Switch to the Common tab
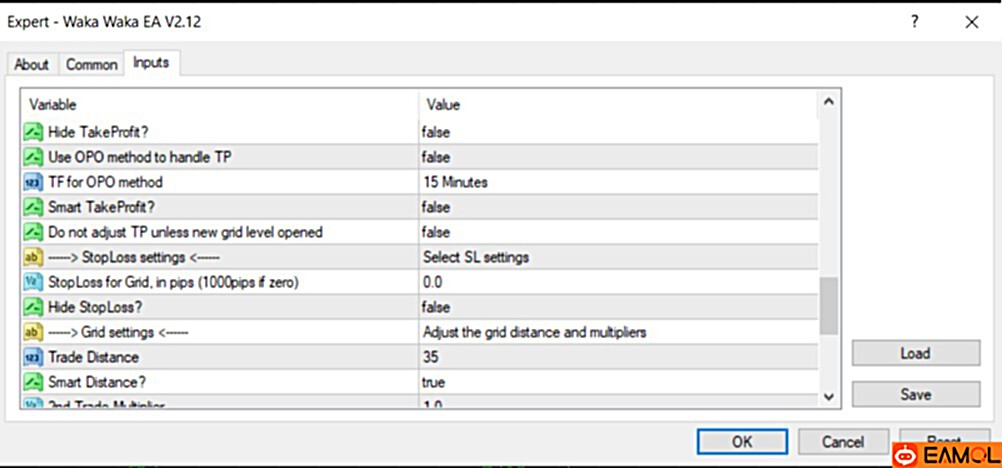The height and width of the screenshot is (468, 1002). pyautogui.click(x=92, y=65)
